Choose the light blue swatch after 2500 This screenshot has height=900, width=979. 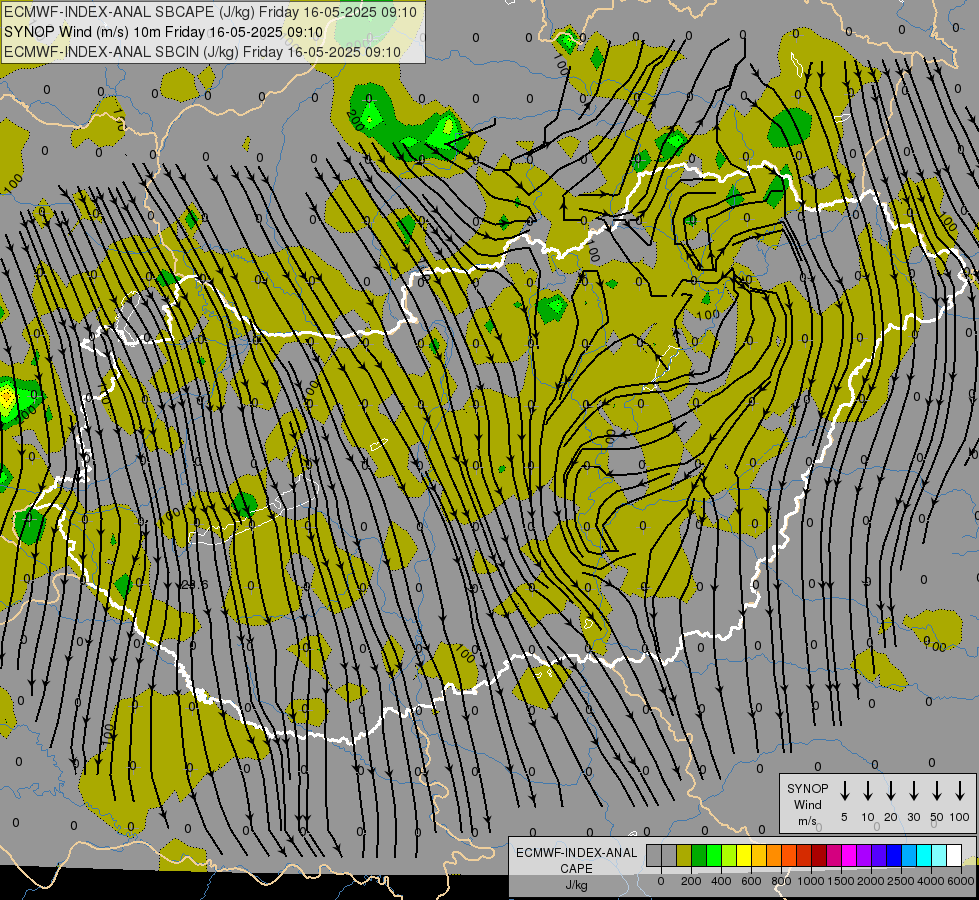pos(908,855)
